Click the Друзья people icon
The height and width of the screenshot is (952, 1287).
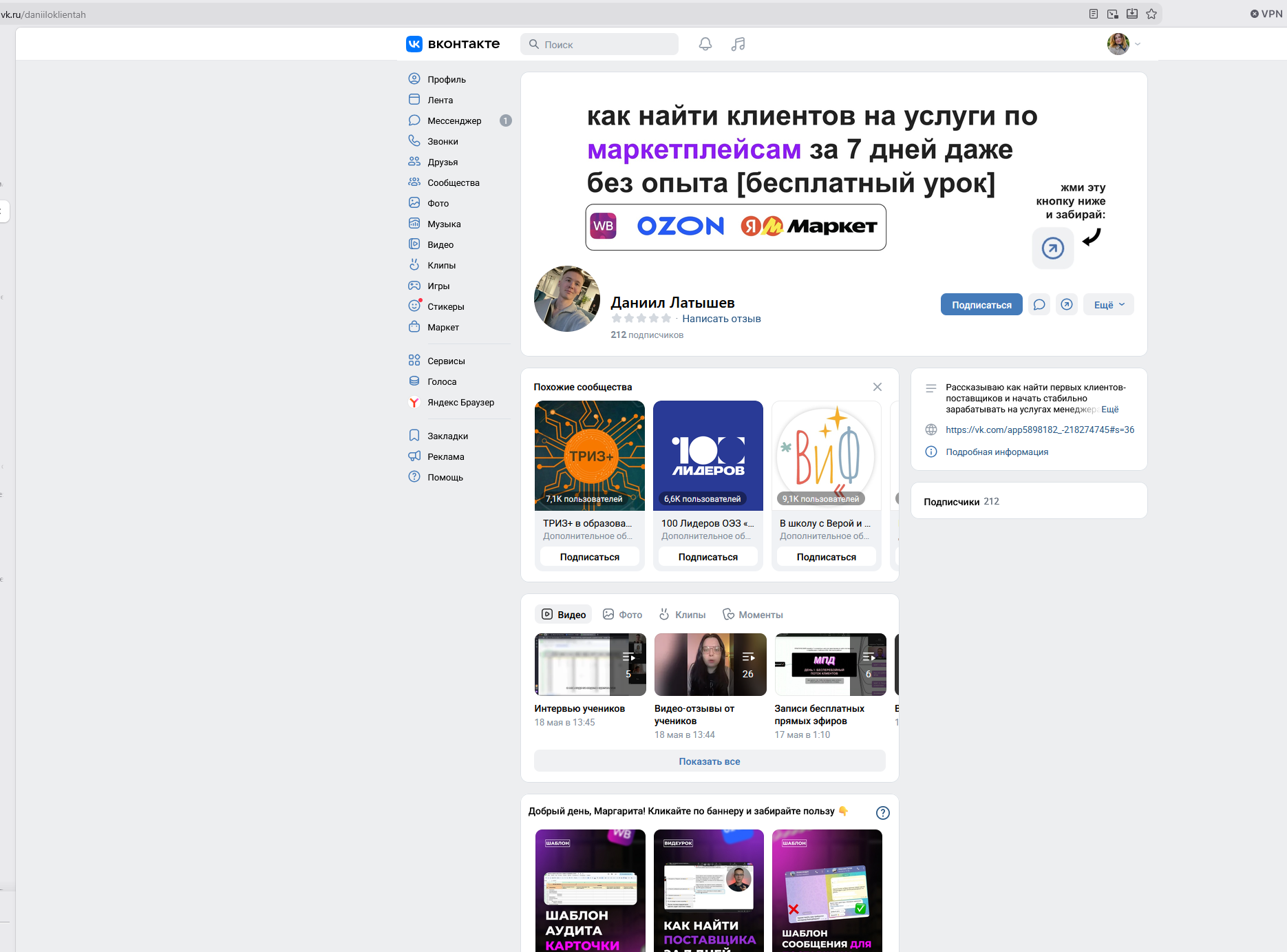point(414,162)
